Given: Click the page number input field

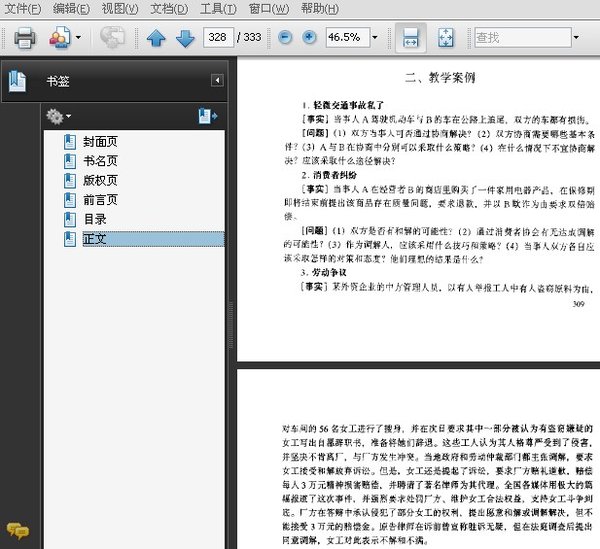Looking at the screenshot, I should [215, 38].
